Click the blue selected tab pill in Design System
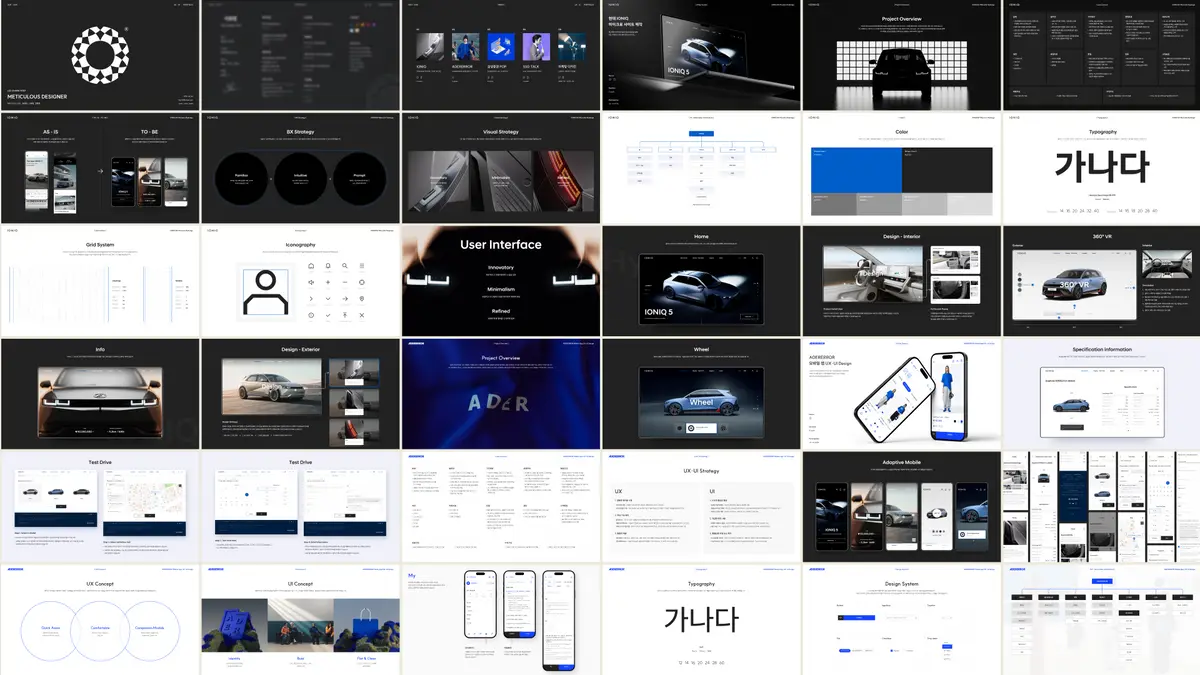This screenshot has width=1200, height=675. pos(844,650)
